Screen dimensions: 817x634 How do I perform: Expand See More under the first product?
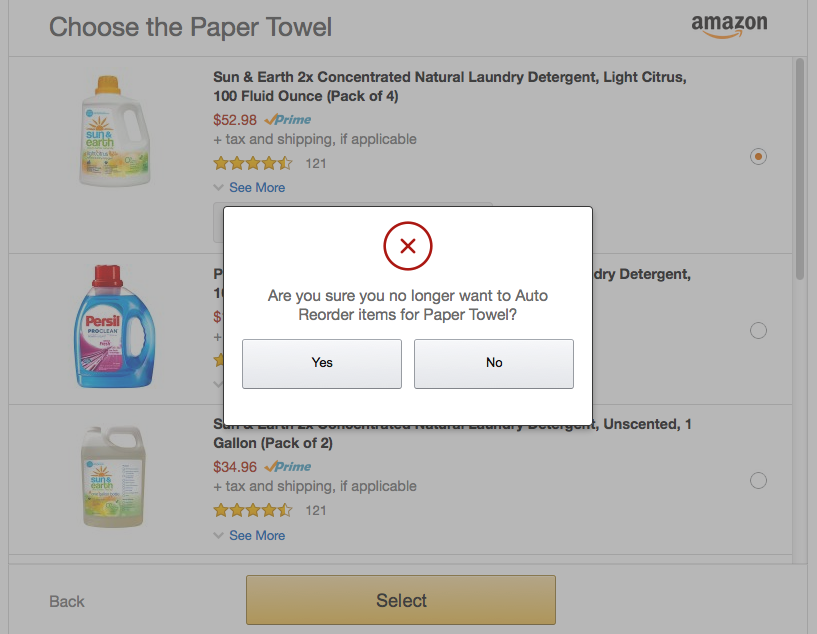tap(257, 188)
